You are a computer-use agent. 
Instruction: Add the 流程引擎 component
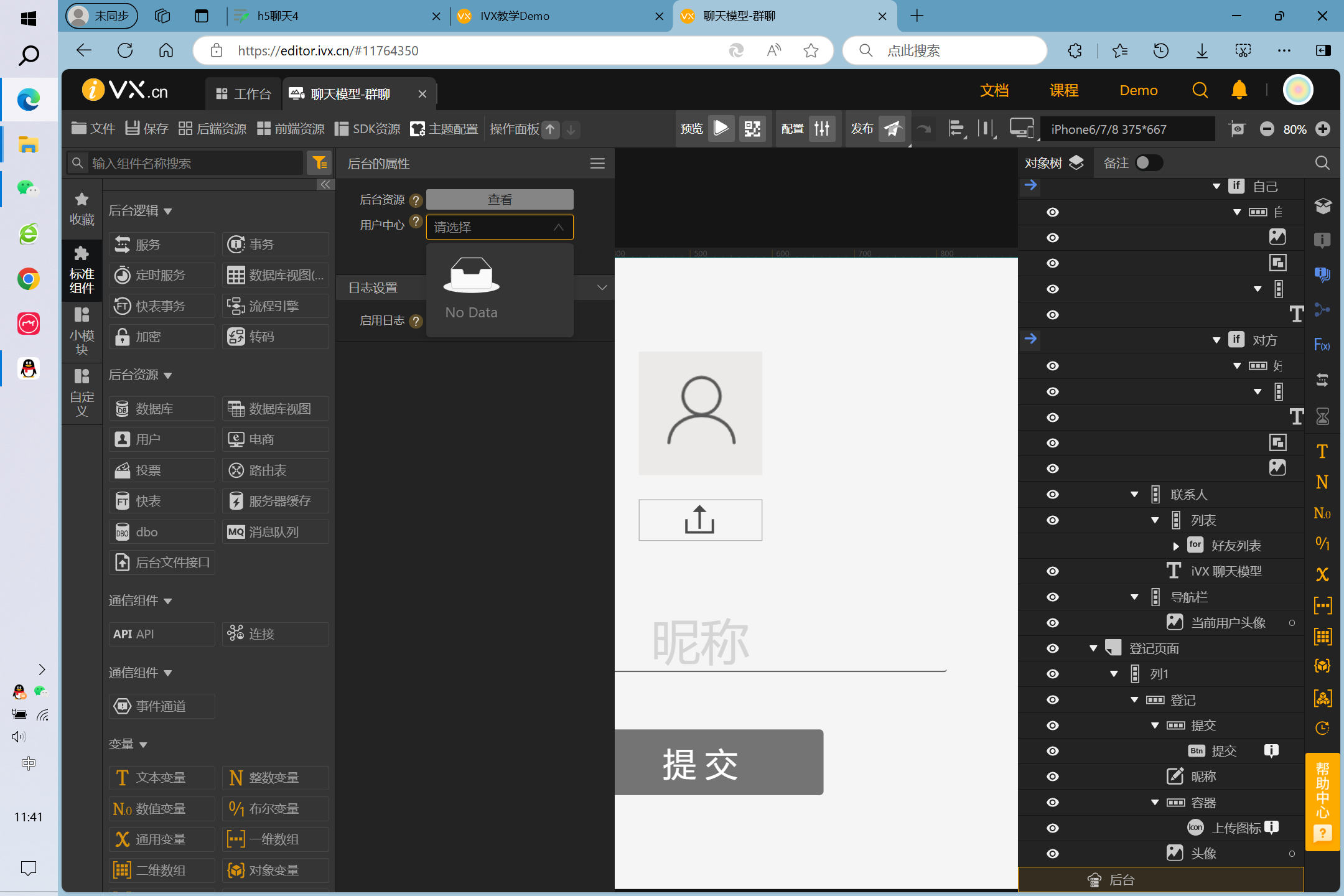[276, 306]
